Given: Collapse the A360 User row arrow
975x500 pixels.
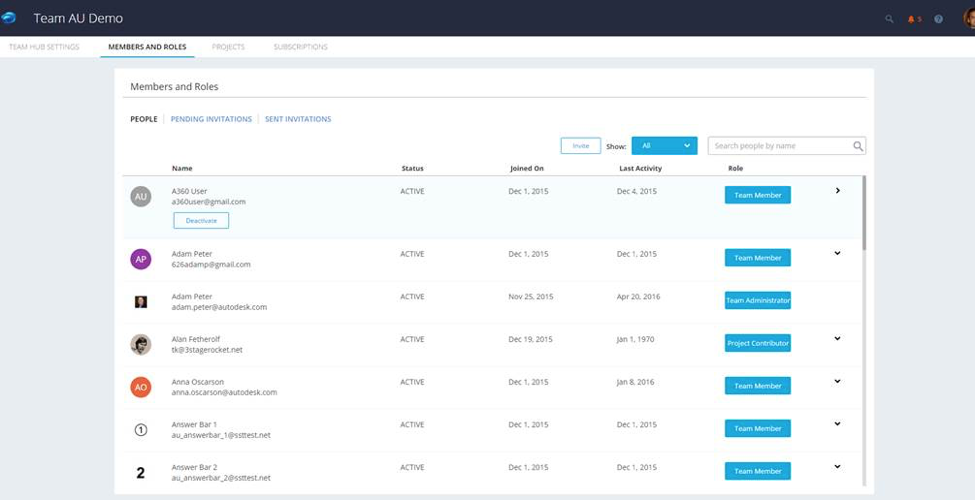Looking at the screenshot, I should pyautogui.click(x=838, y=191).
